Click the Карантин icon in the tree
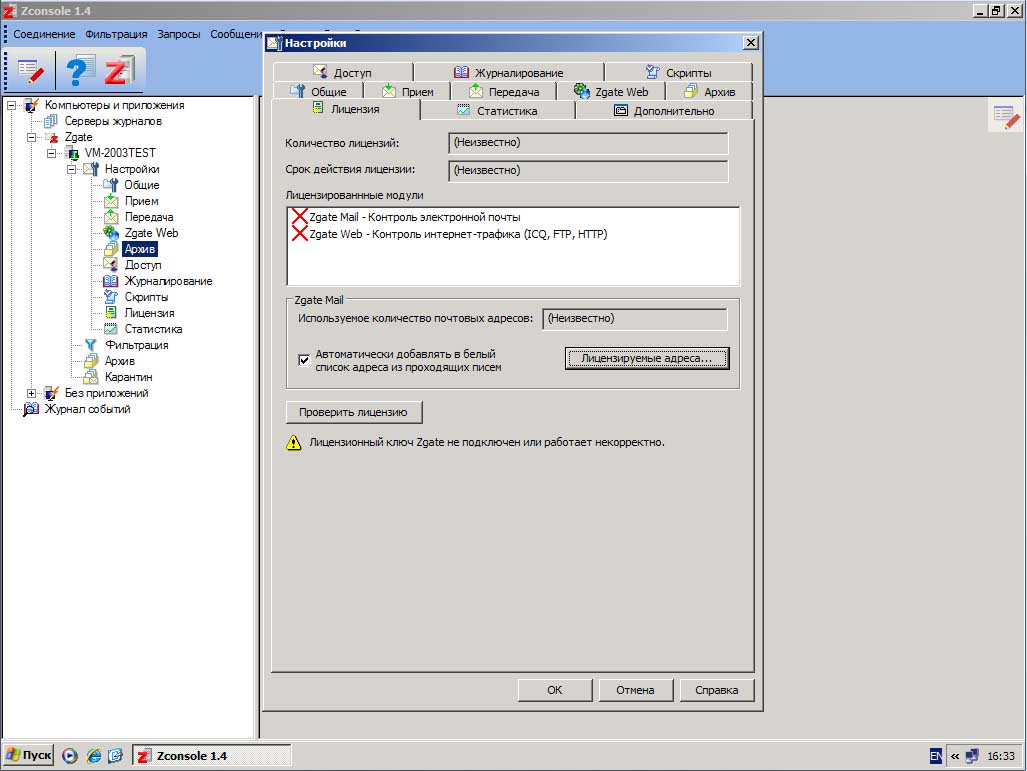This screenshot has width=1027, height=771. coord(90,377)
